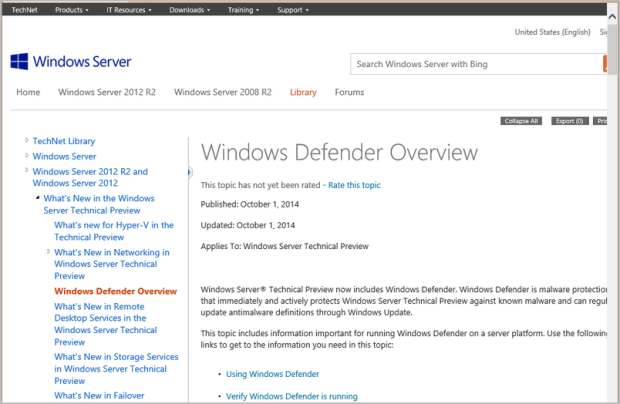Select Windows Server 2012 R2 tab
Image resolution: width=620 pixels, height=404 pixels.
(107, 92)
